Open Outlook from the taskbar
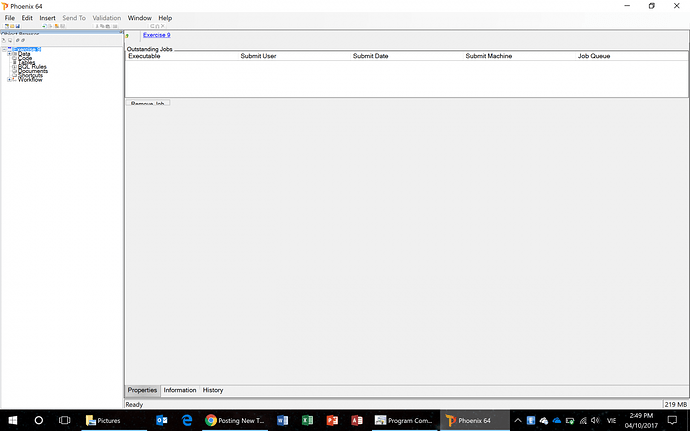 pos(161,420)
